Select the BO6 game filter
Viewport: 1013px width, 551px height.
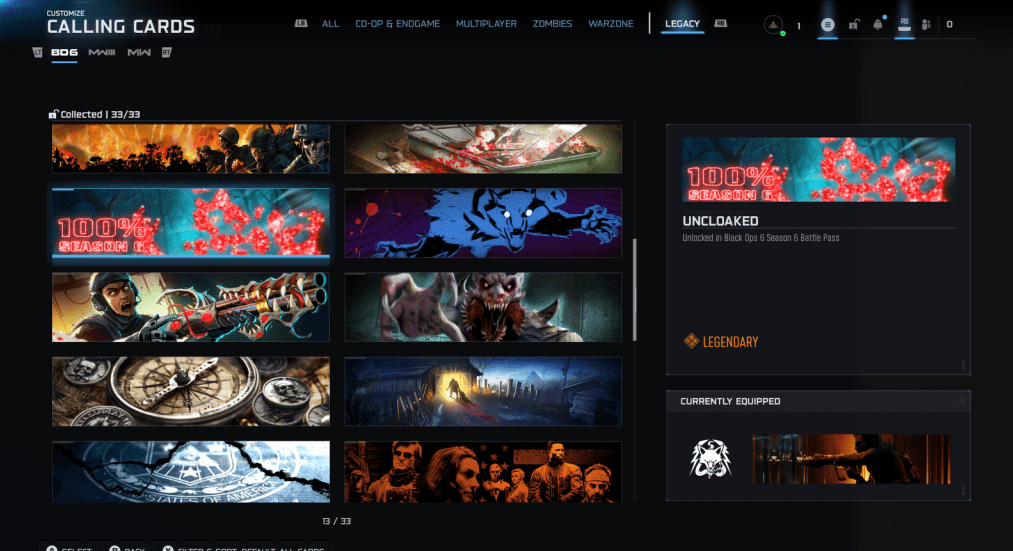coord(64,52)
